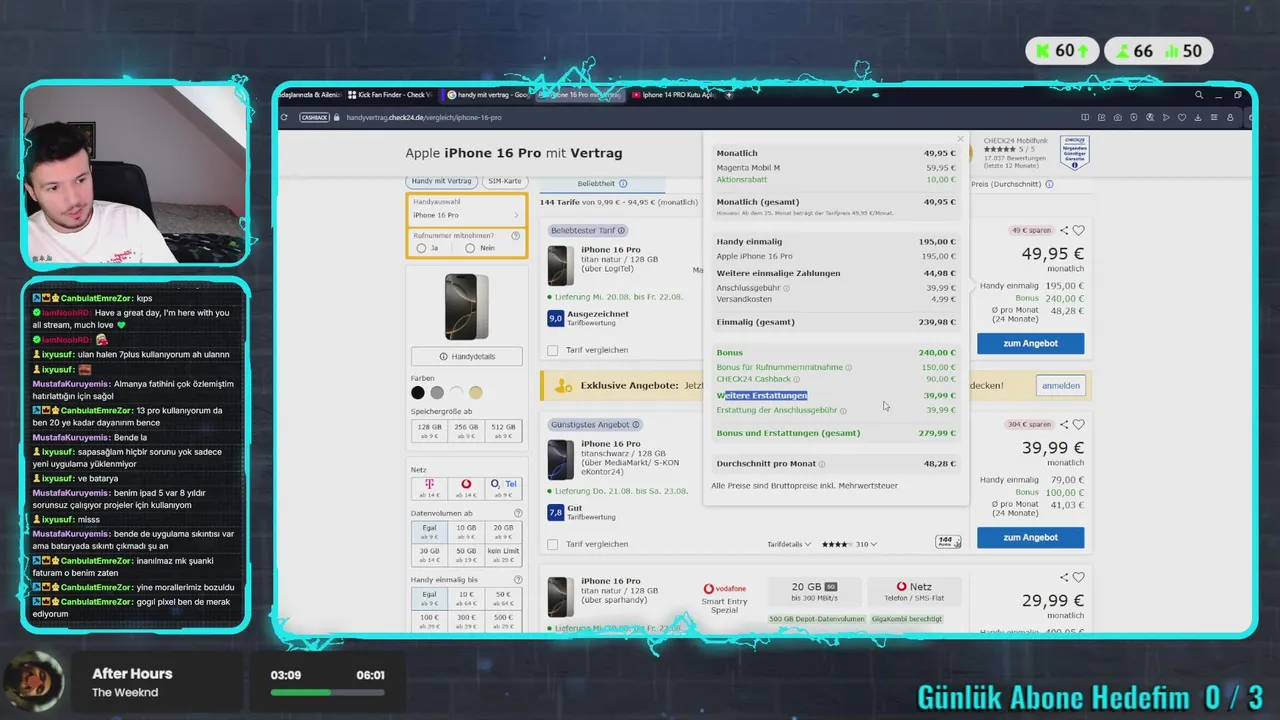The height and width of the screenshot is (720, 1280).
Task: Switch to SIM-Karte tab
Action: [504, 181]
